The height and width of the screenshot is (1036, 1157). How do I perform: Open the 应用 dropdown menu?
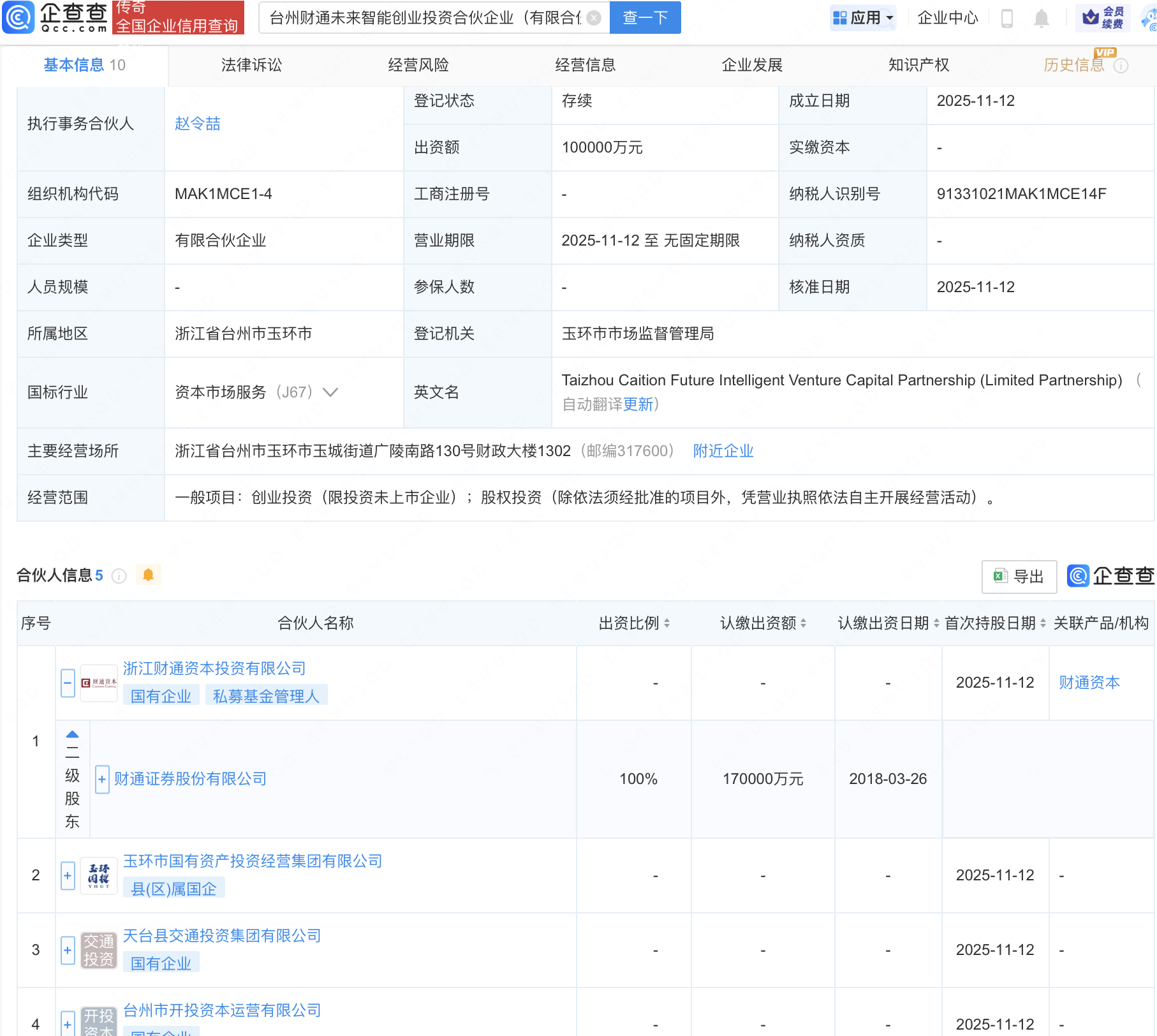864,18
